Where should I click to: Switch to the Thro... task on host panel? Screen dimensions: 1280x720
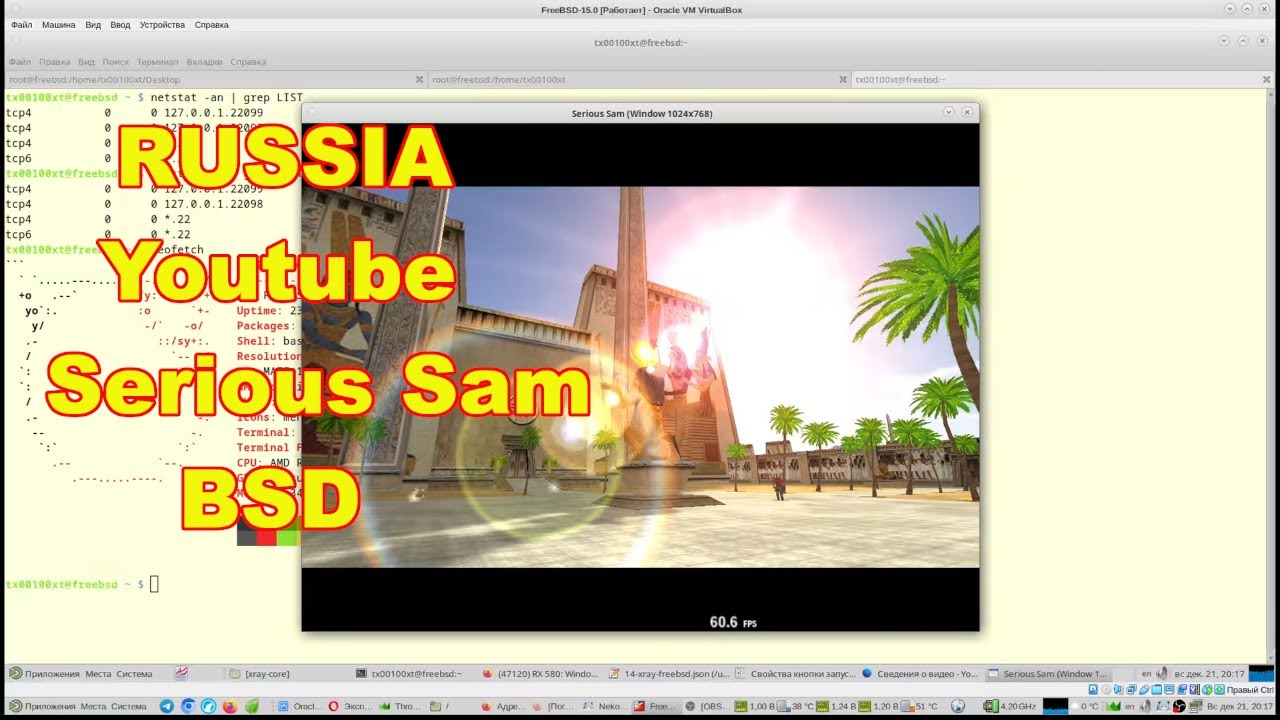tap(401, 706)
